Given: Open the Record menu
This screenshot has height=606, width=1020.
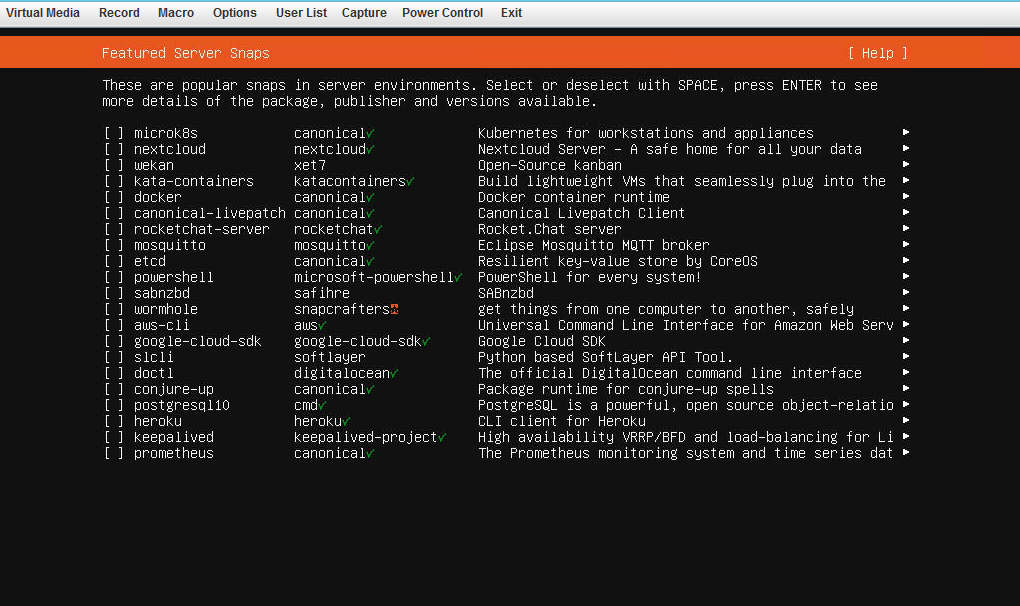Looking at the screenshot, I should [119, 12].
